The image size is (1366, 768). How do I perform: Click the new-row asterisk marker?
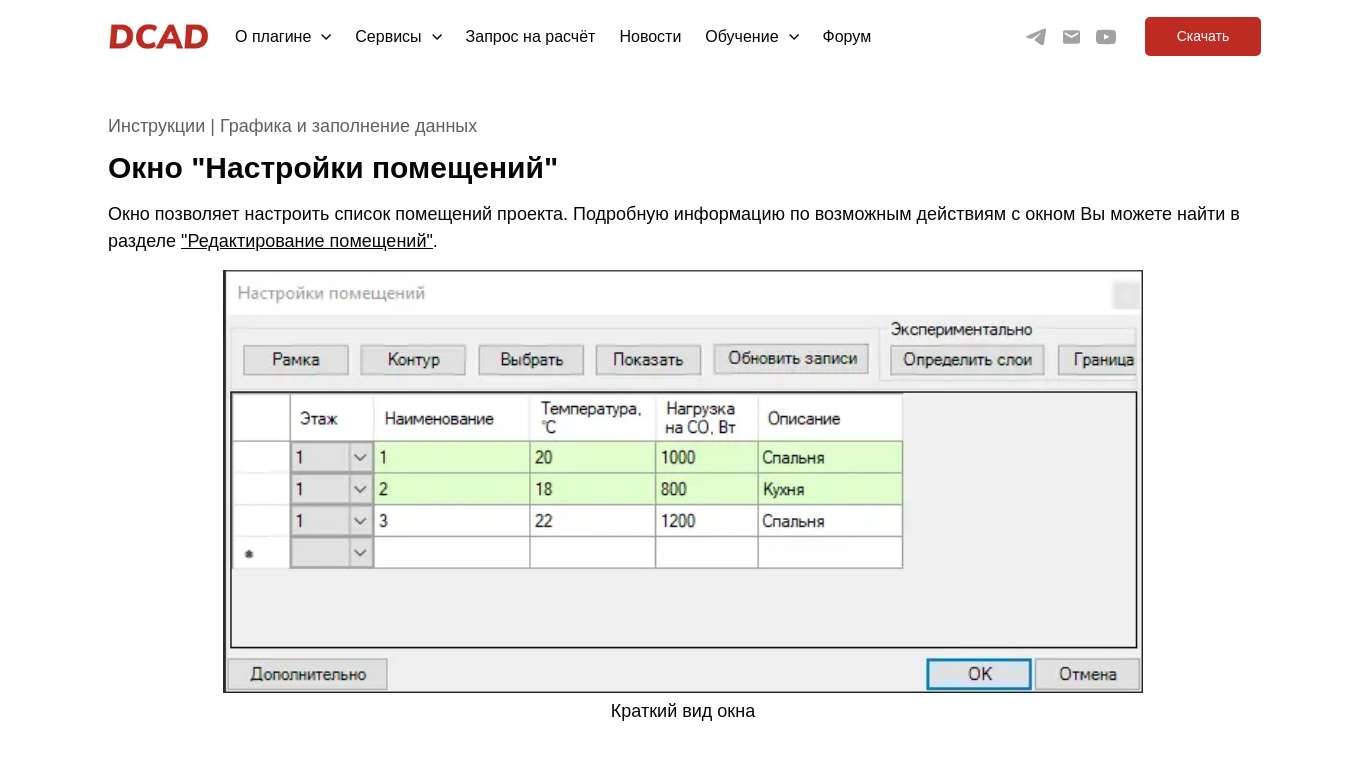(x=249, y=553)
